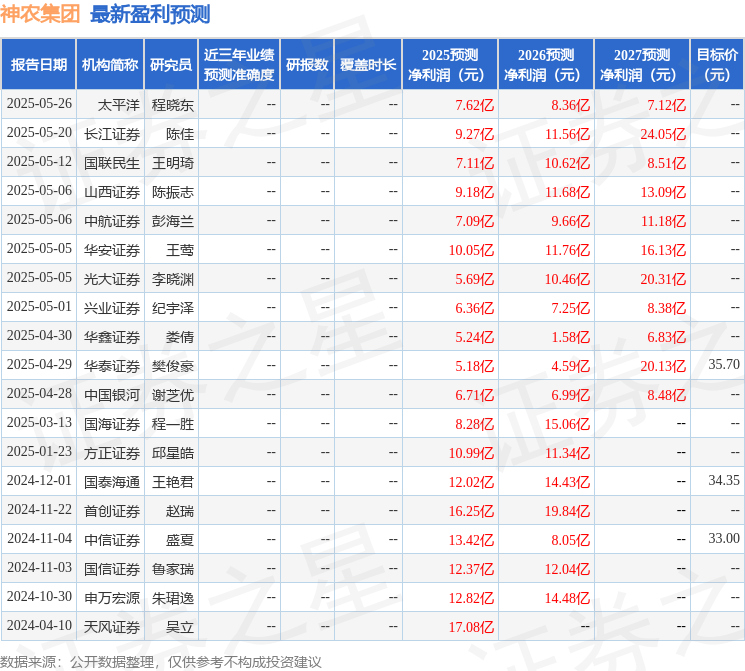The height and width of the screenshot is (671, 745).
Task: Click the 13.09亿 forecast value
Action: point(663,192)
